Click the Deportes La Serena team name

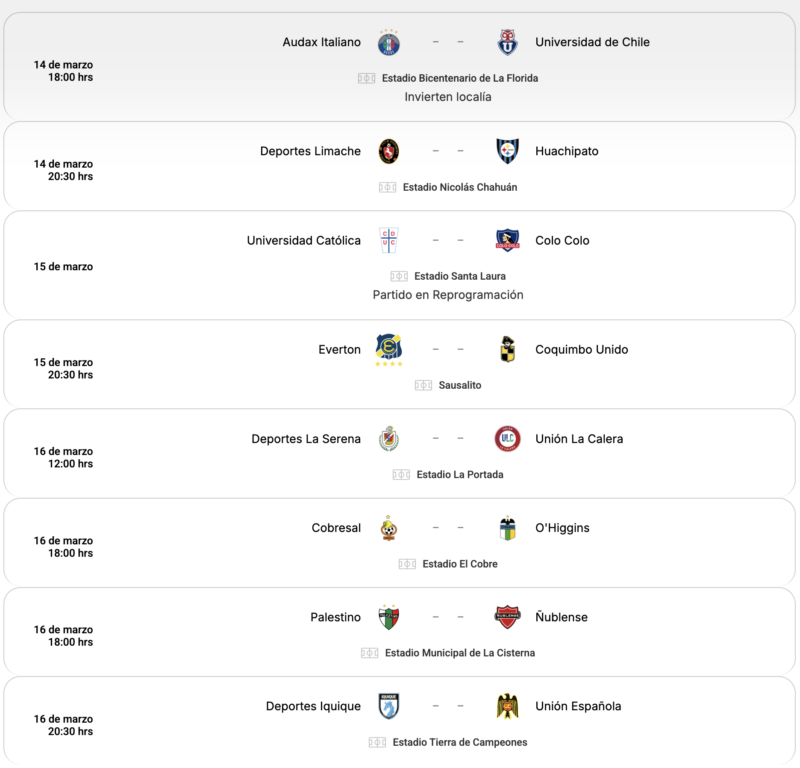point(306,439)
